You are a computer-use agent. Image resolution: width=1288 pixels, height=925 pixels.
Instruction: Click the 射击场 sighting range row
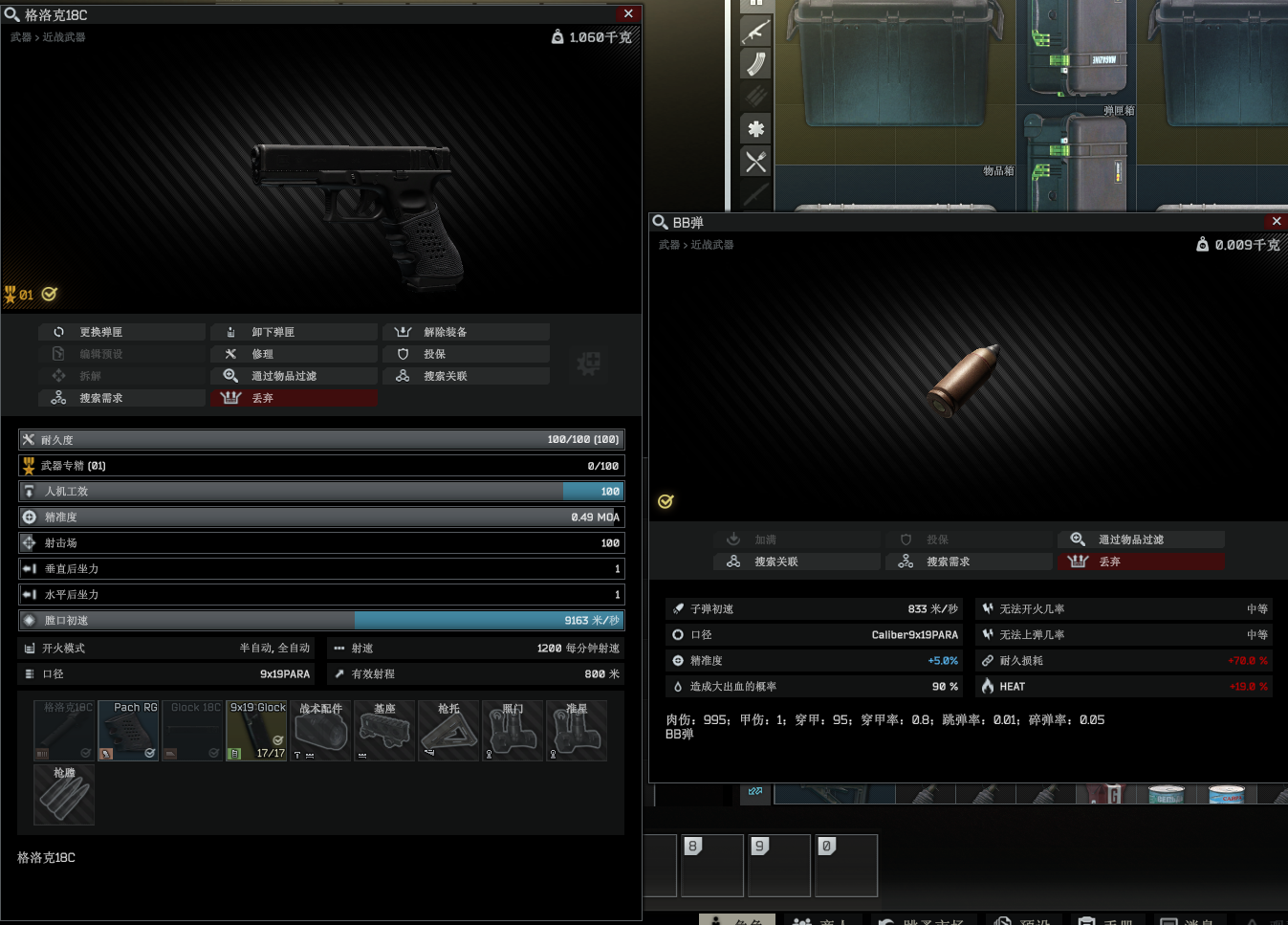(321, 543)
